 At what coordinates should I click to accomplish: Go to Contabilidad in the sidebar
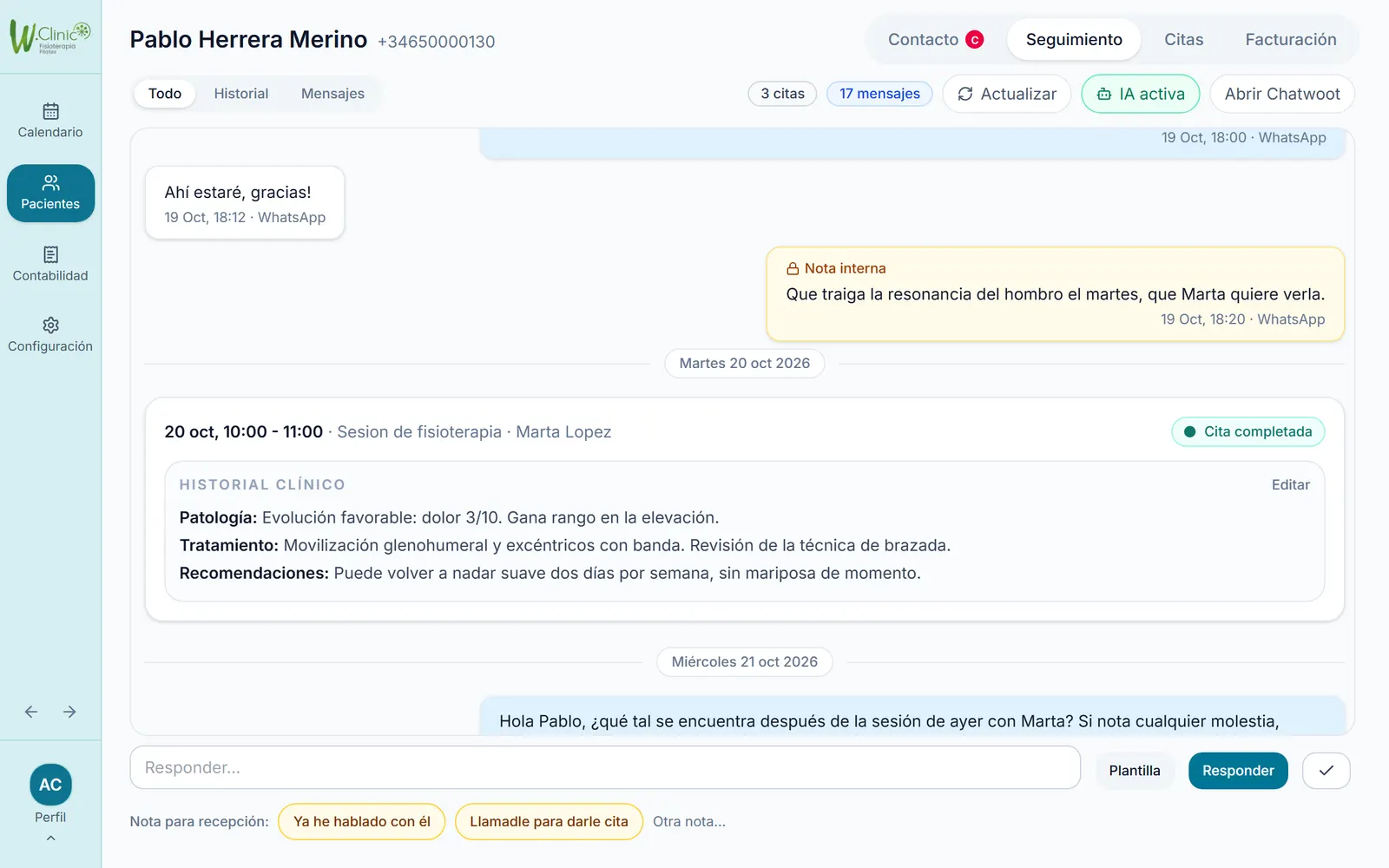click(50, 264)
